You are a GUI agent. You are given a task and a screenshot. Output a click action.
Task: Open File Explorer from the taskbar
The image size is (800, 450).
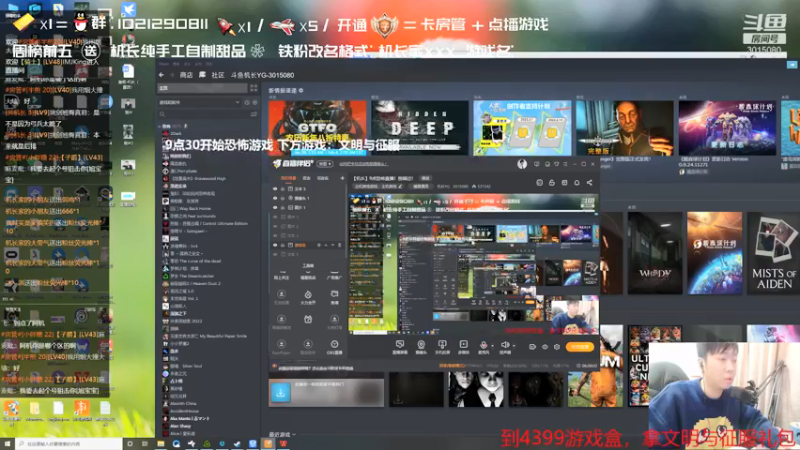coord(161,444)
